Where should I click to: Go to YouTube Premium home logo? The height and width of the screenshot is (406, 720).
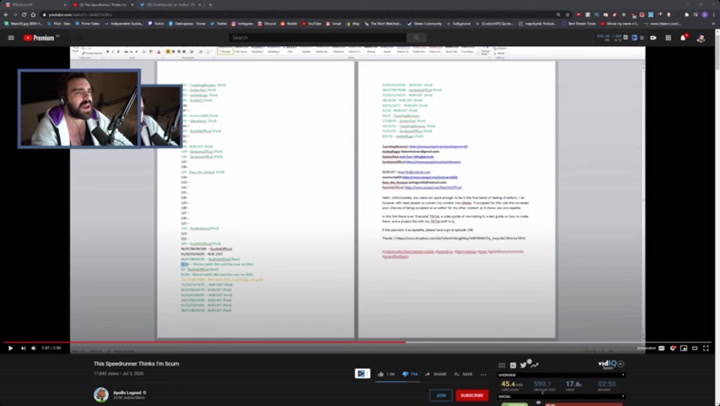39,38
